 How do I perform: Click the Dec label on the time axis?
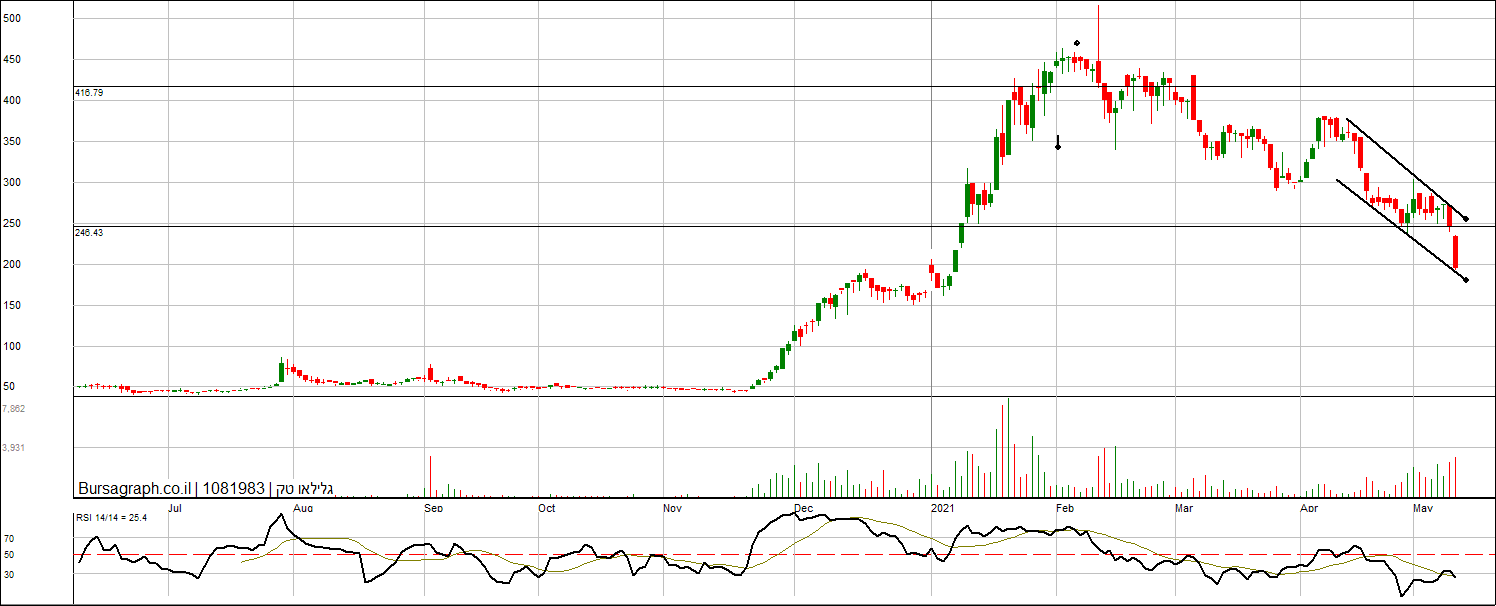coord(803,508)
